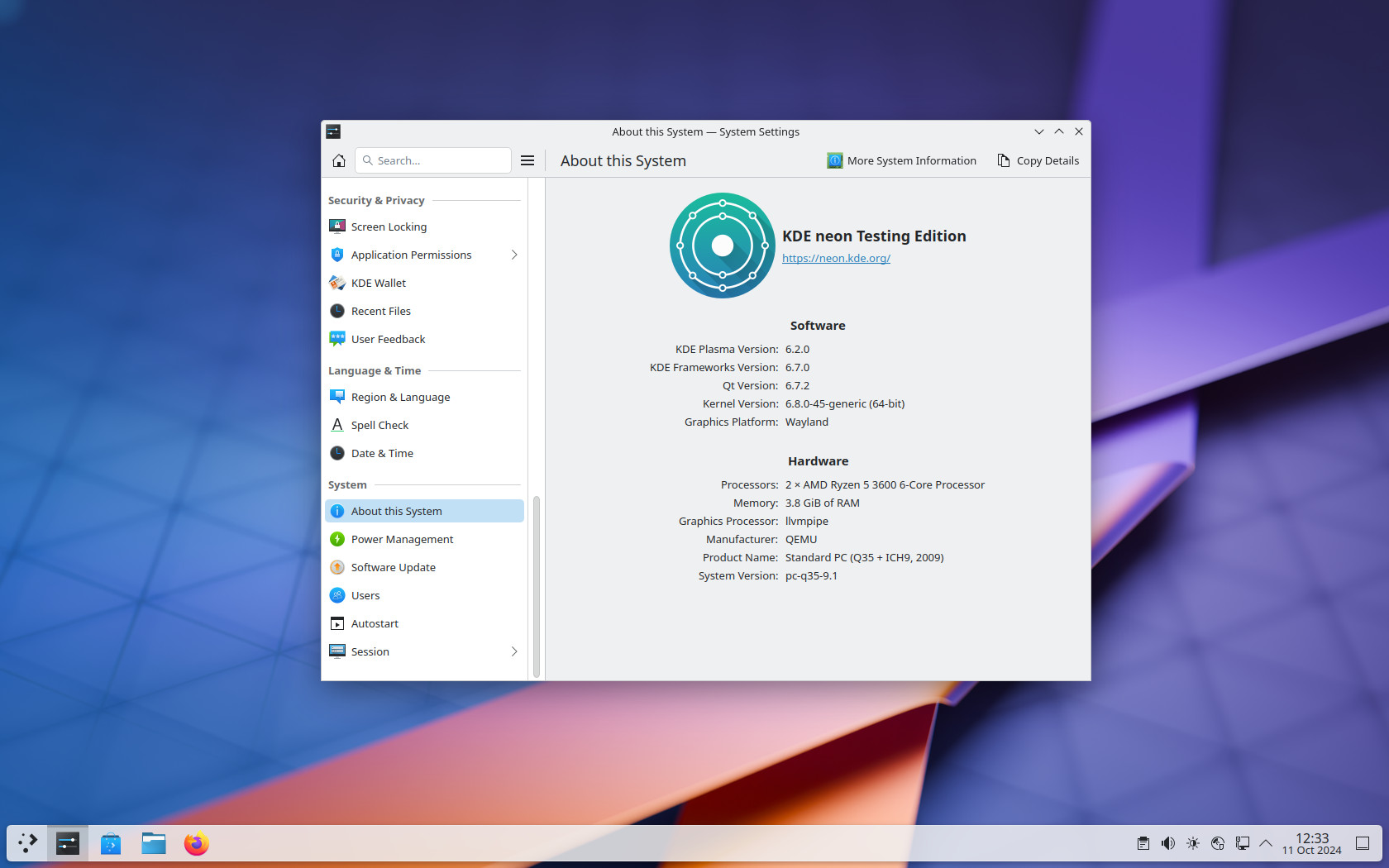Click the Peek at Desktop button
The width and height of the screenshot is (1389, 868).
[1363, 843]
